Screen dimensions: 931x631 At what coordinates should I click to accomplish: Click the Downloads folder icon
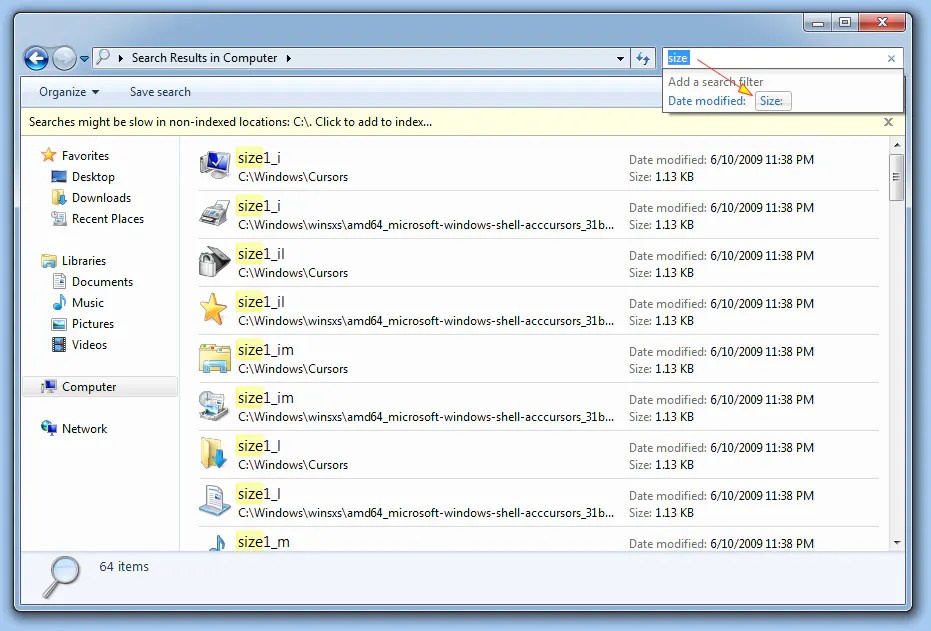click(x=59, y=198)
